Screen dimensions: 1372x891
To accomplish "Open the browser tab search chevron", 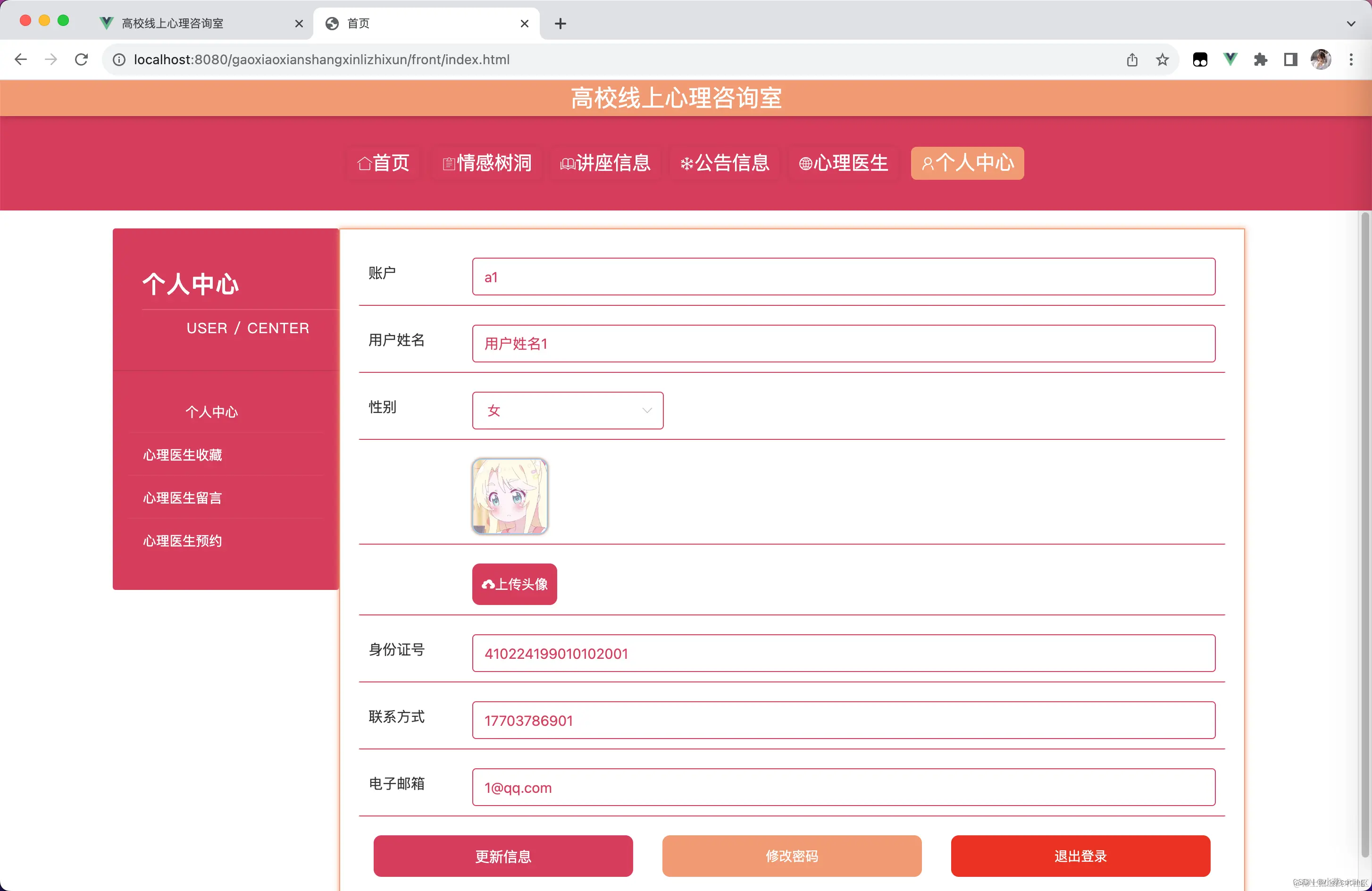I will (x=1350, y=24).
